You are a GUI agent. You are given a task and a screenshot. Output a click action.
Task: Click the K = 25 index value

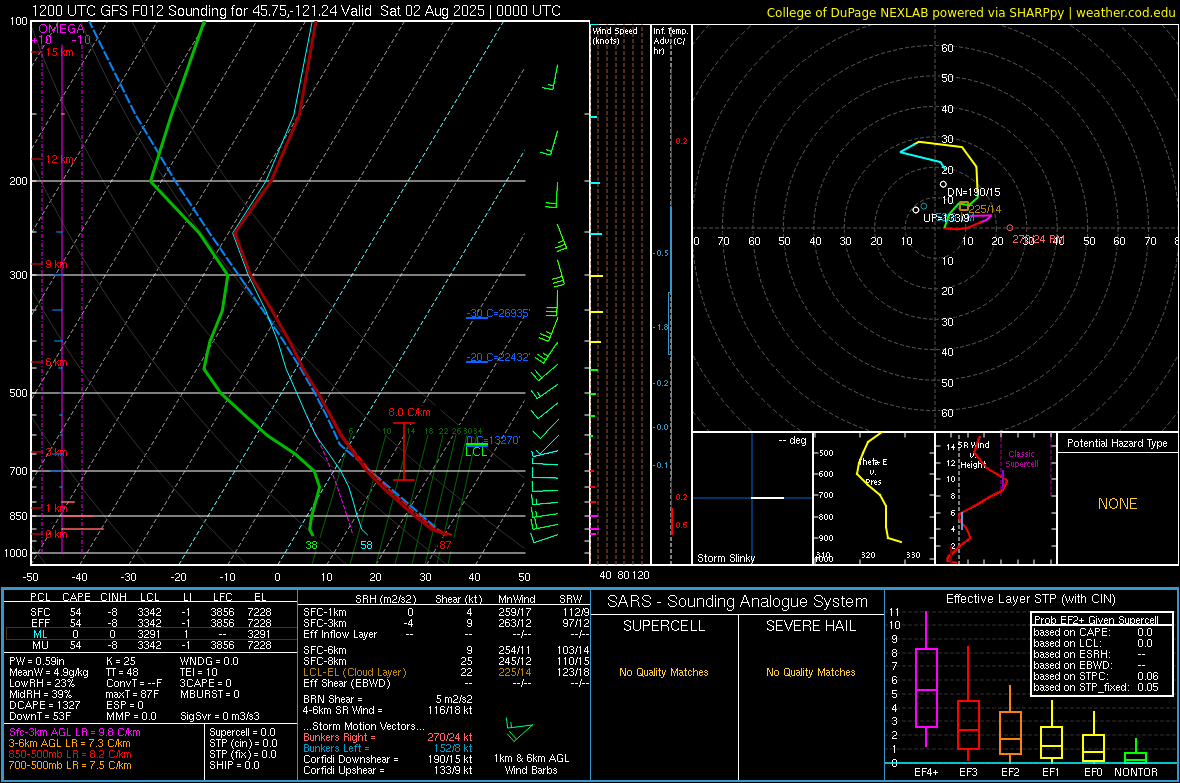coord(120,661)
